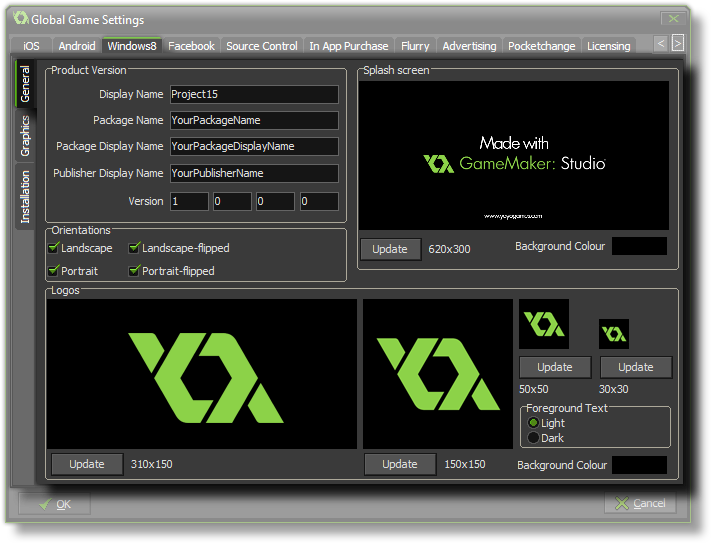Cancel the Global Game Settings dialog
This screenshot has height=543, width=711.
pos(640,503)
